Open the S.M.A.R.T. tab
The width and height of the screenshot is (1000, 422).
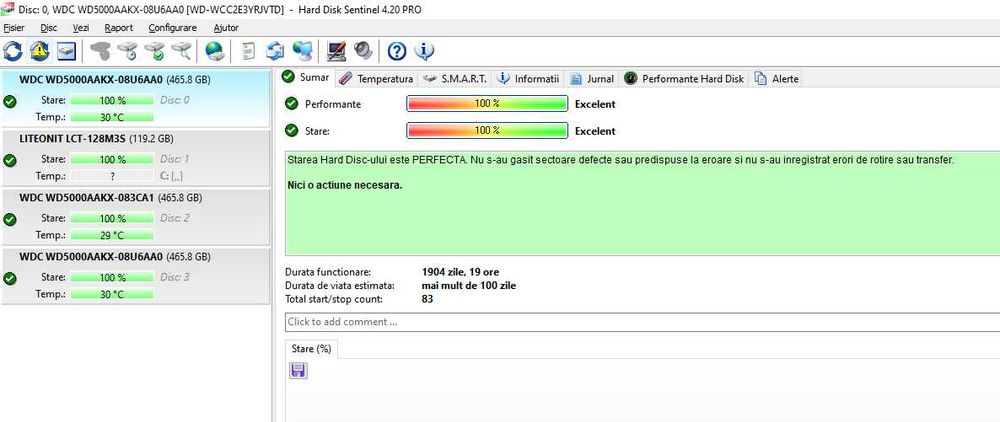pyautogui.click(x=455, y=79)
